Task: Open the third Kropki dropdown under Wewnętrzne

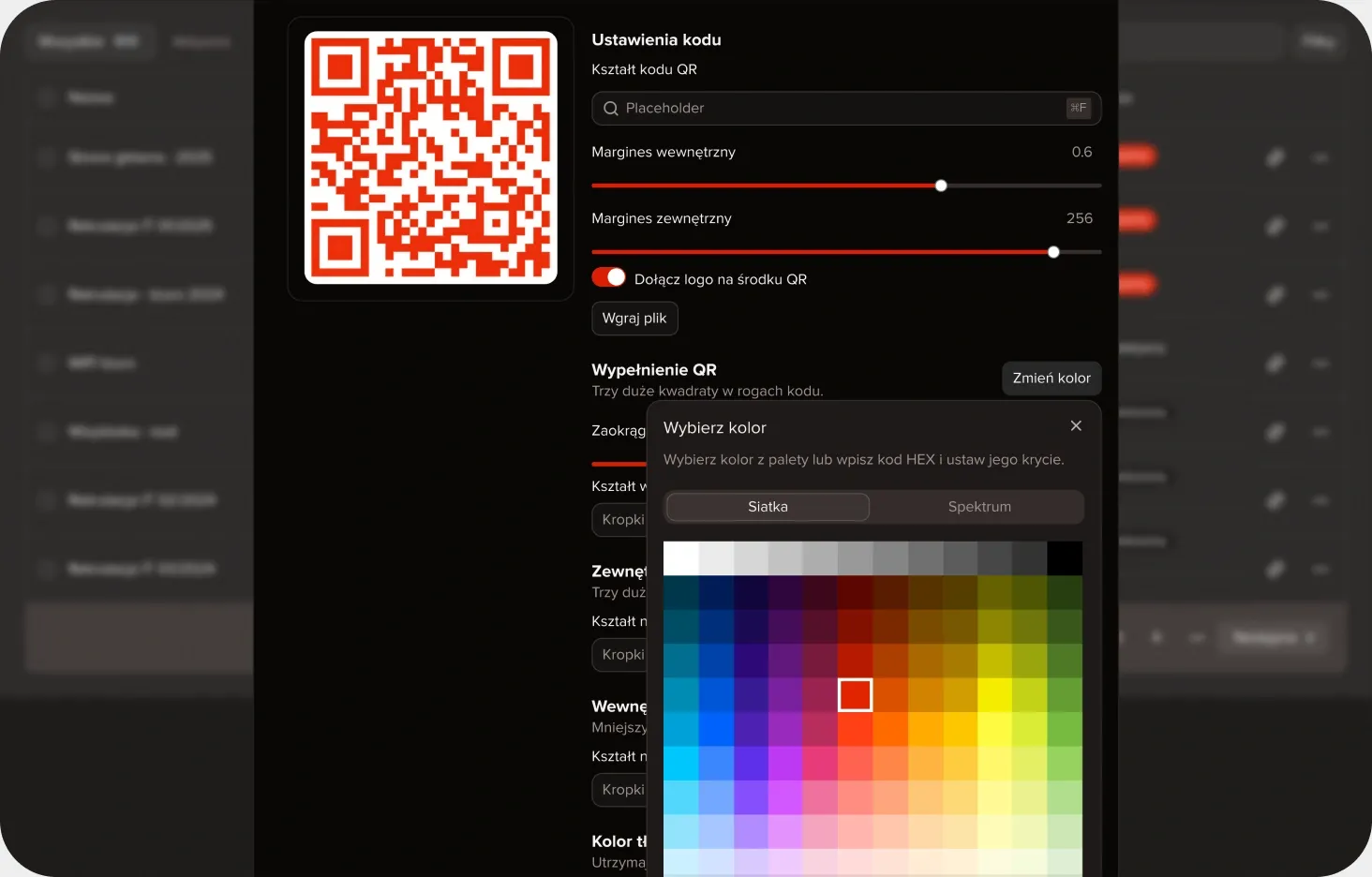Action: tap(619, 790)
